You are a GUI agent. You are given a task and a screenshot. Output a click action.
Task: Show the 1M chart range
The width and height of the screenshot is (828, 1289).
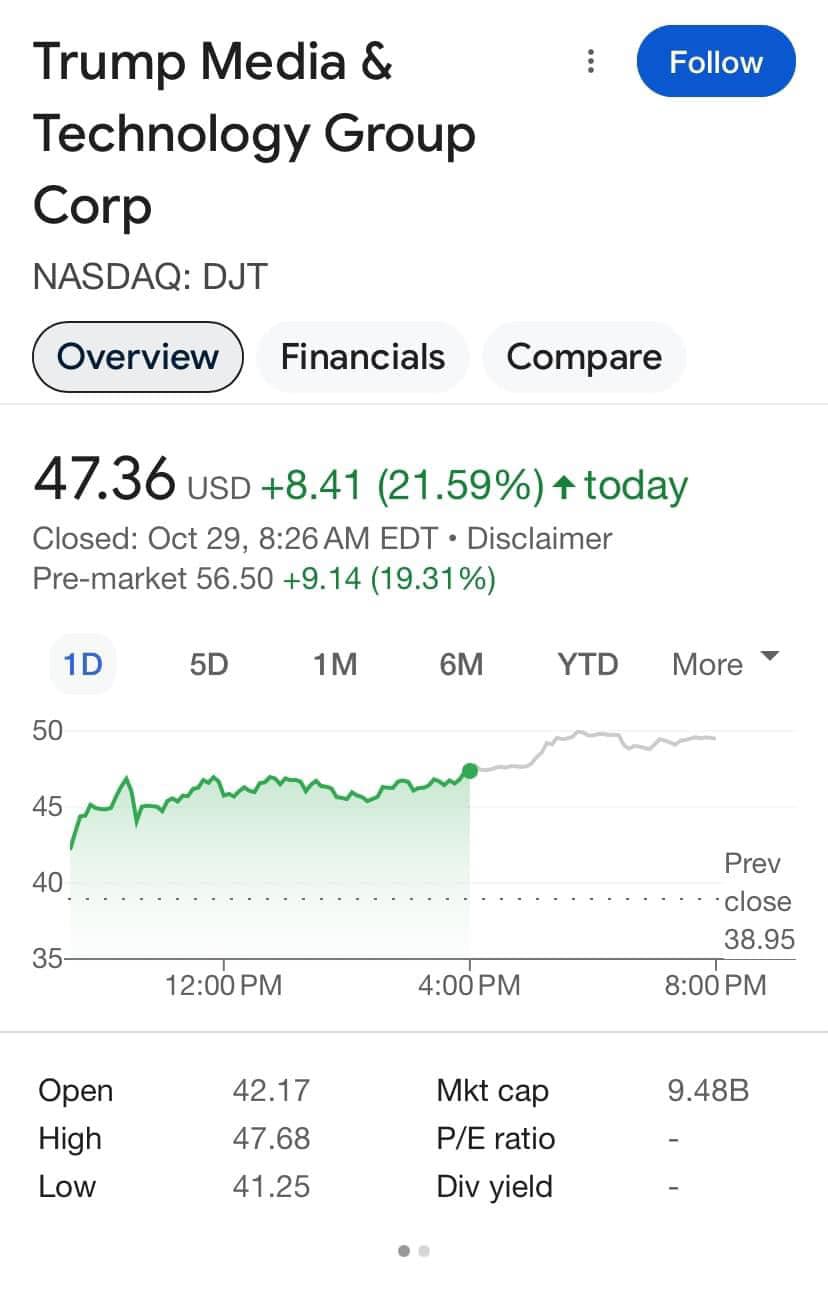[x=335, y=664]
